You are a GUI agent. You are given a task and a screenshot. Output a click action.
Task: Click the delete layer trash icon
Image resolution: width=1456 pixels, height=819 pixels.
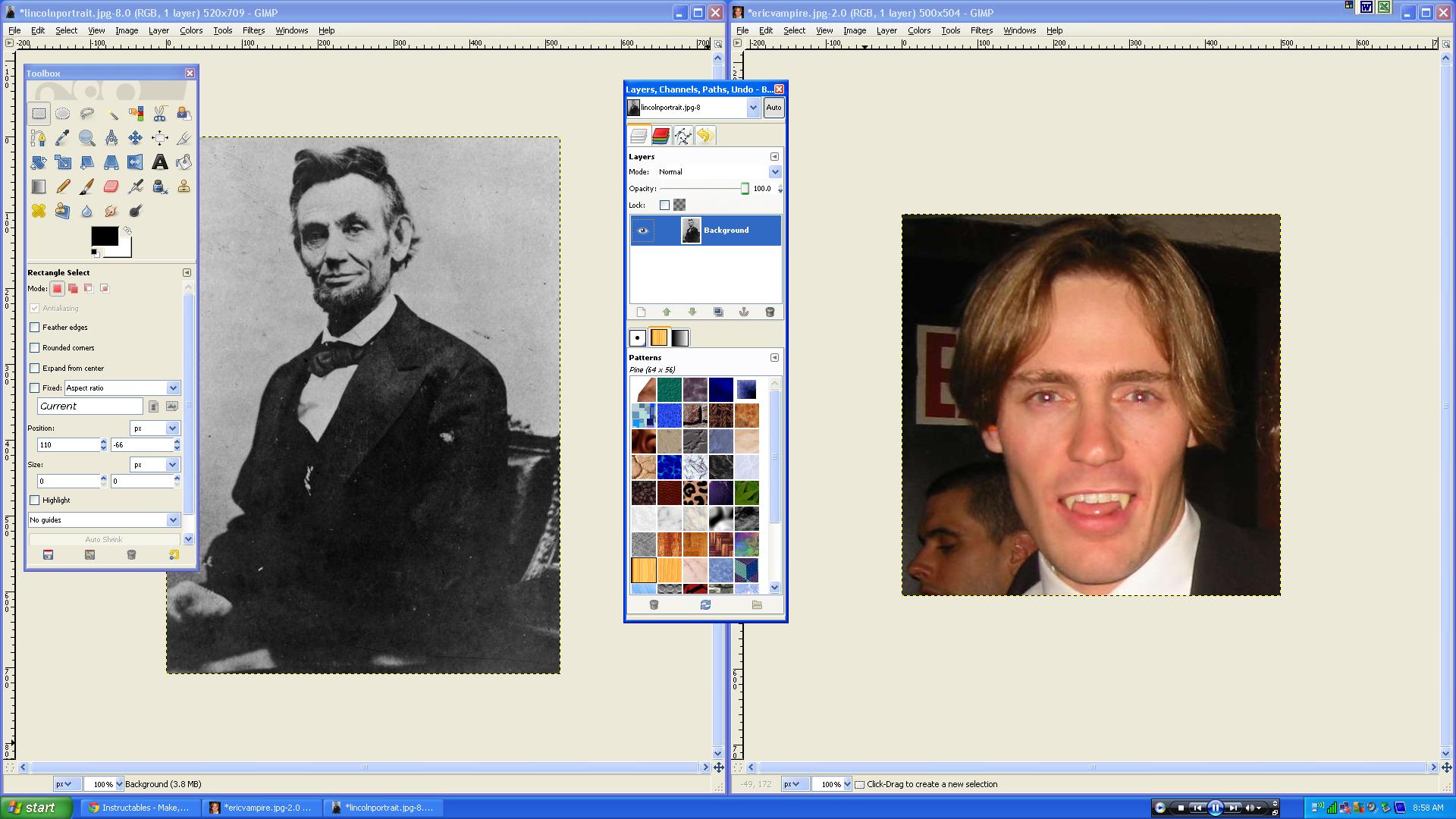(770, 312)
